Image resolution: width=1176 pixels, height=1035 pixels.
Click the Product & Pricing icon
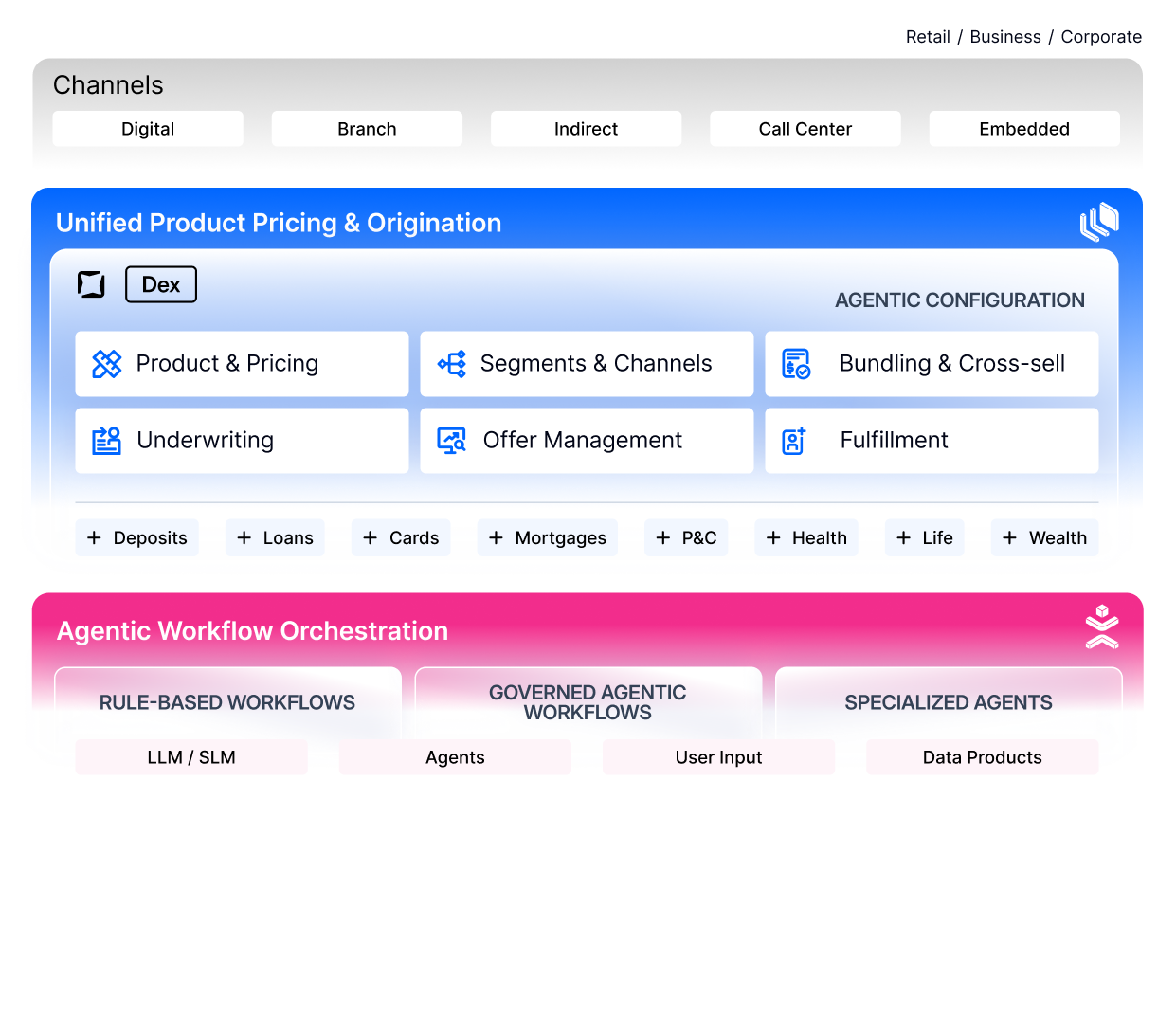click(x=106, y=364)
